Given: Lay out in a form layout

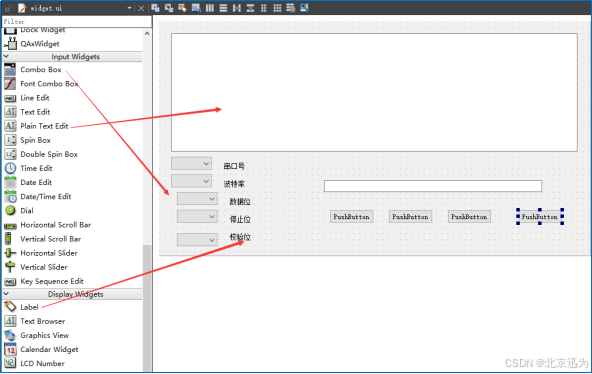Looking at the screenshot, I should [x=264, y=8].
